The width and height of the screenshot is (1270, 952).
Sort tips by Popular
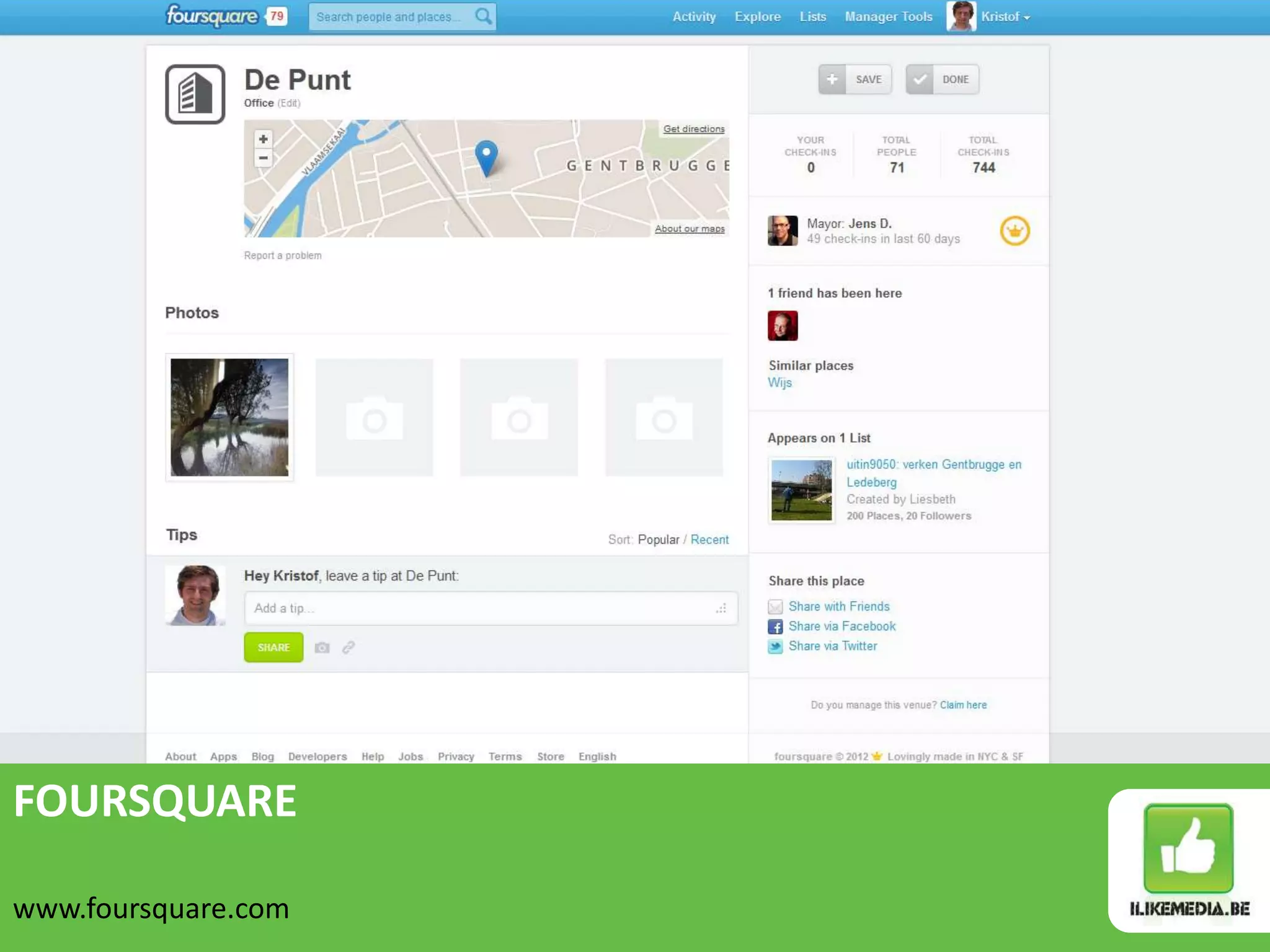tap(659, 539)
